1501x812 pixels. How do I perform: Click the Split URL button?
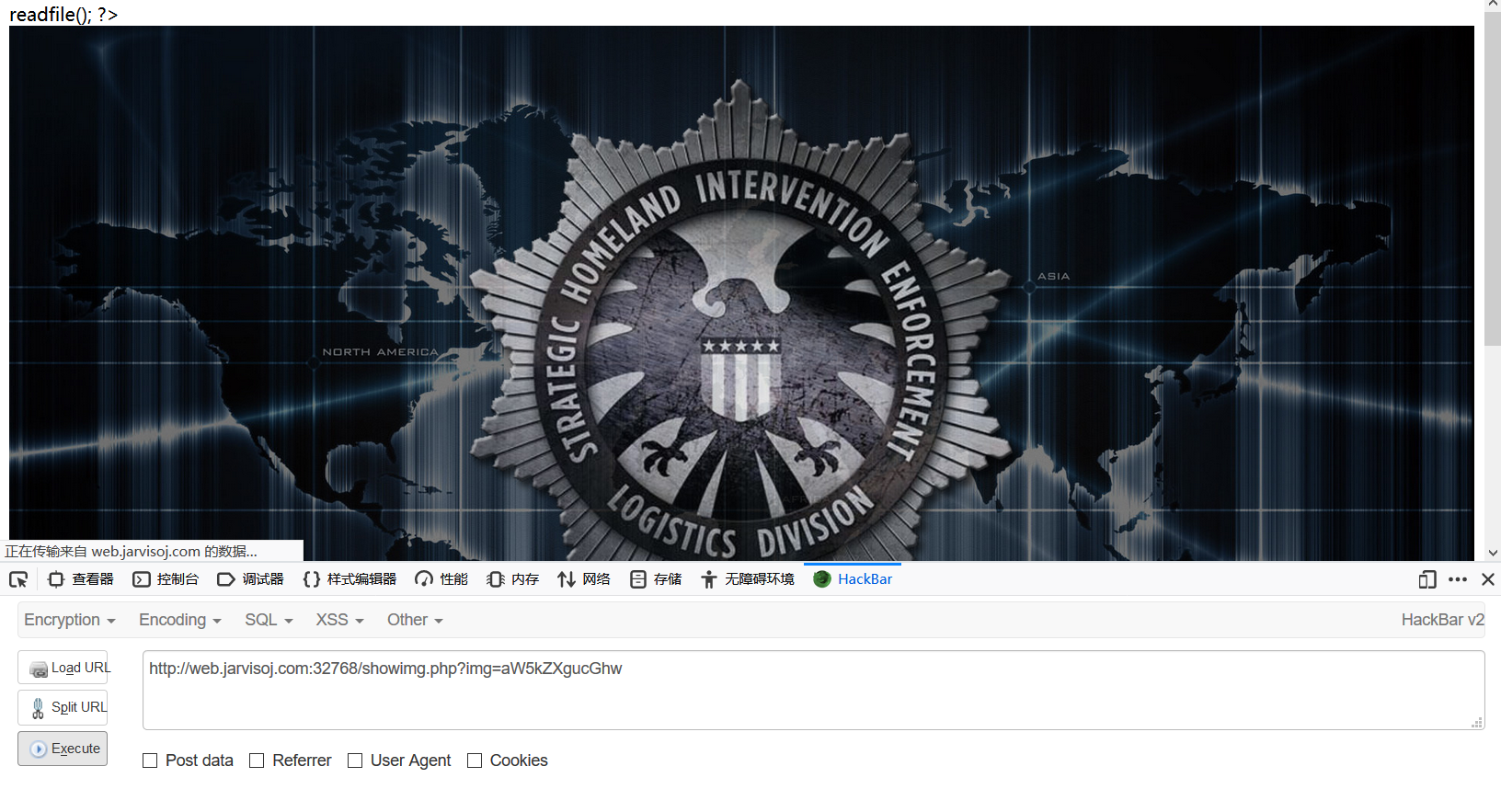[x=63, y=707]
